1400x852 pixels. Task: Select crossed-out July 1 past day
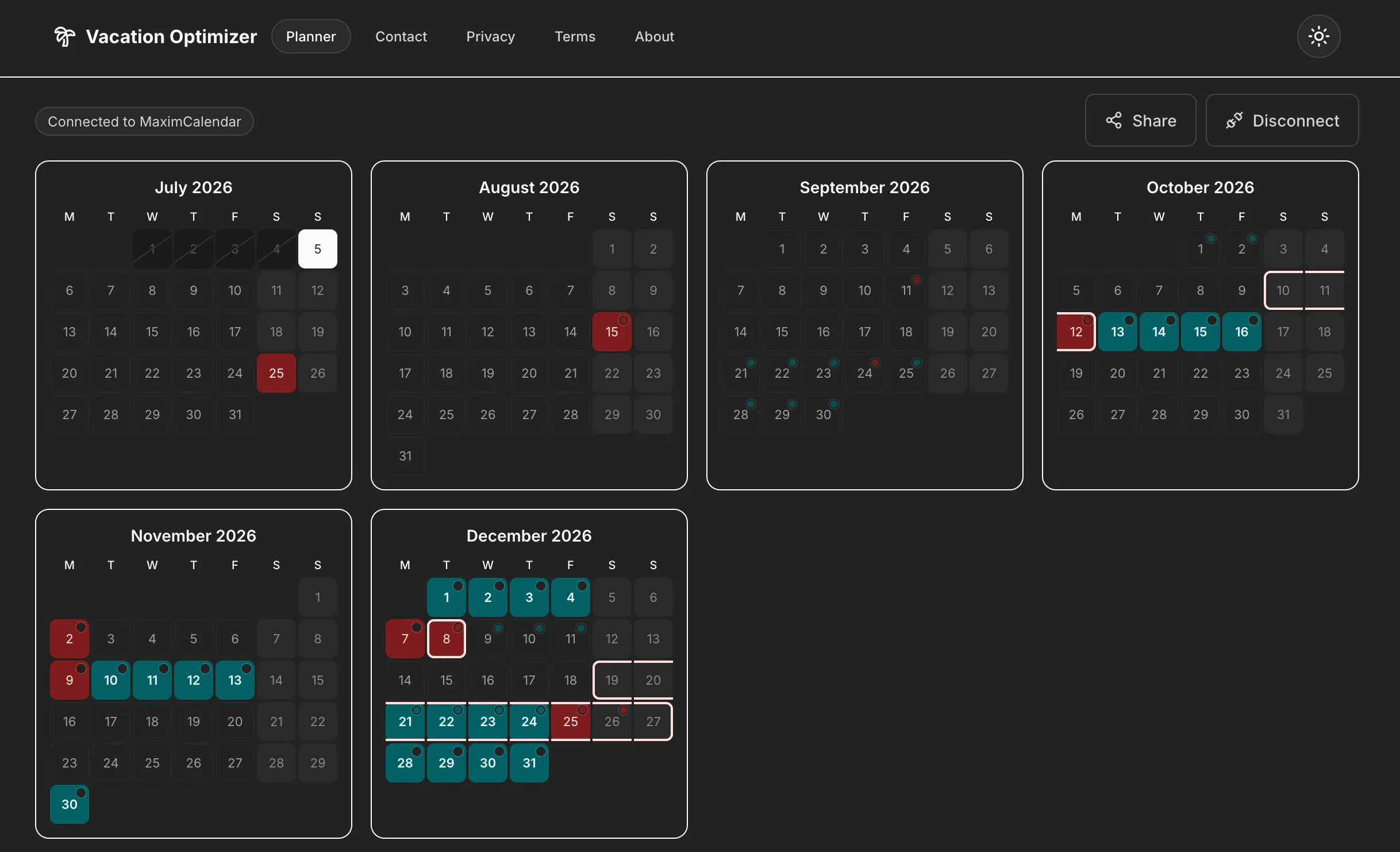point(152,249)
